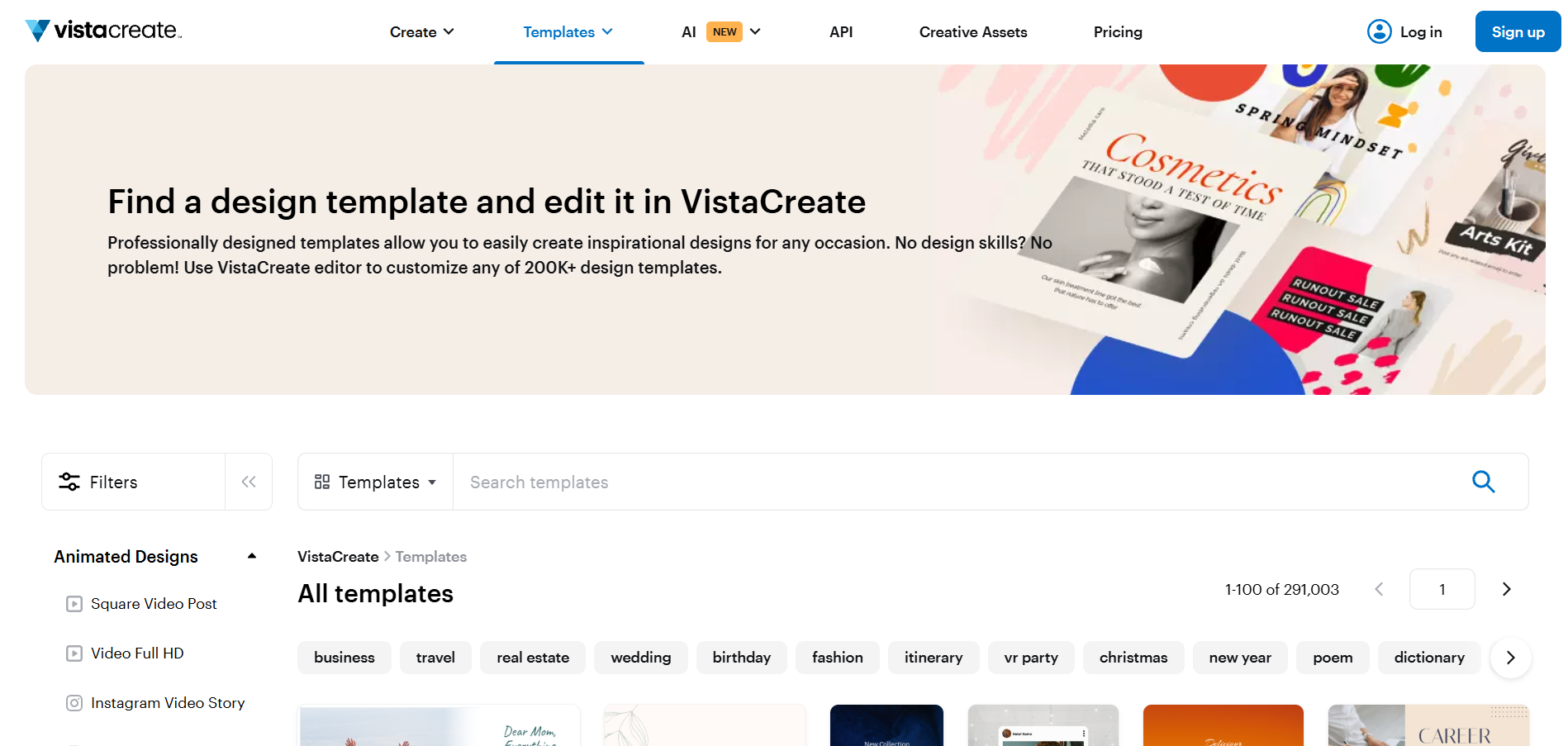Screen dimensions: 1568x746
Task: Open the Dear Mom template thumbnail
Action: pos(440,725)
